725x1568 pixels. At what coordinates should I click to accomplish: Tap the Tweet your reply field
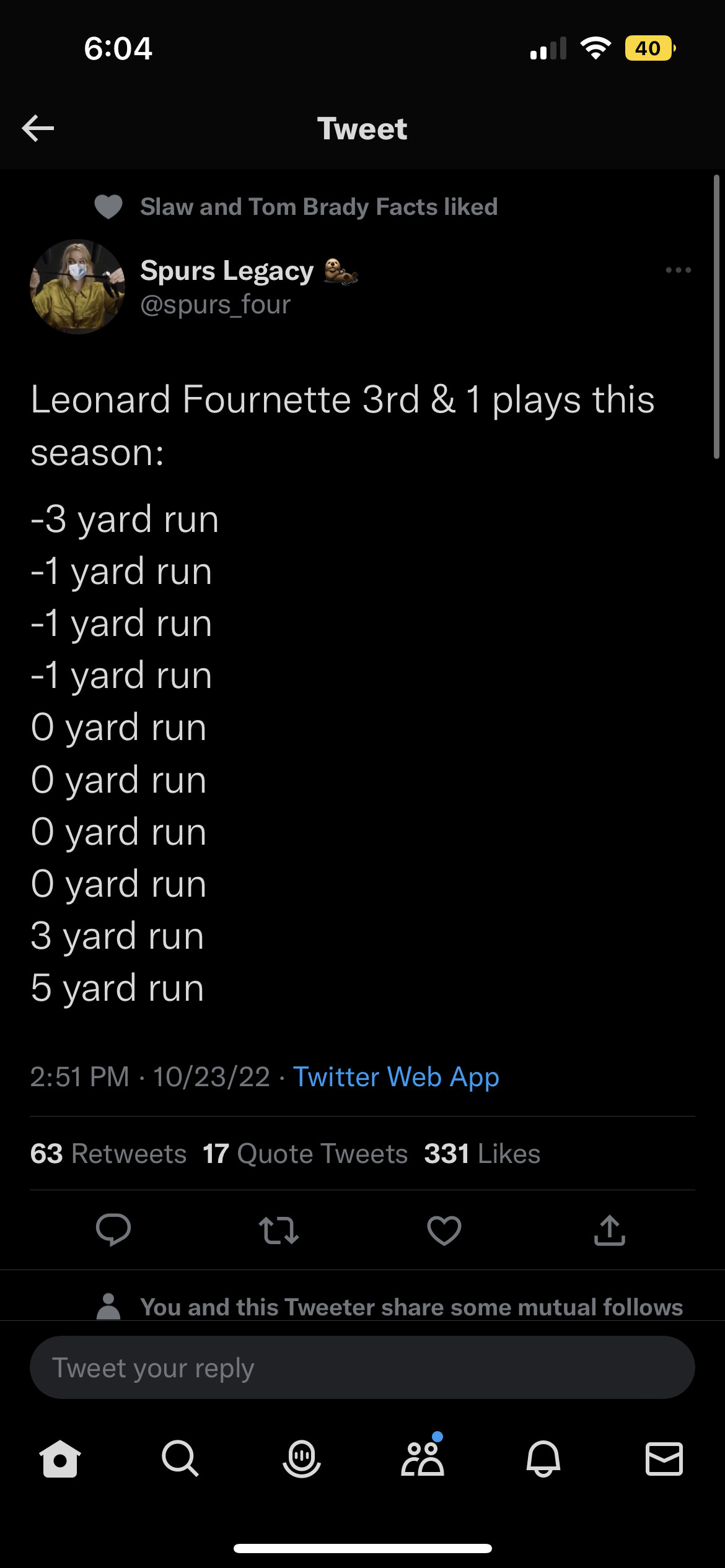(x=362, y=1367)
